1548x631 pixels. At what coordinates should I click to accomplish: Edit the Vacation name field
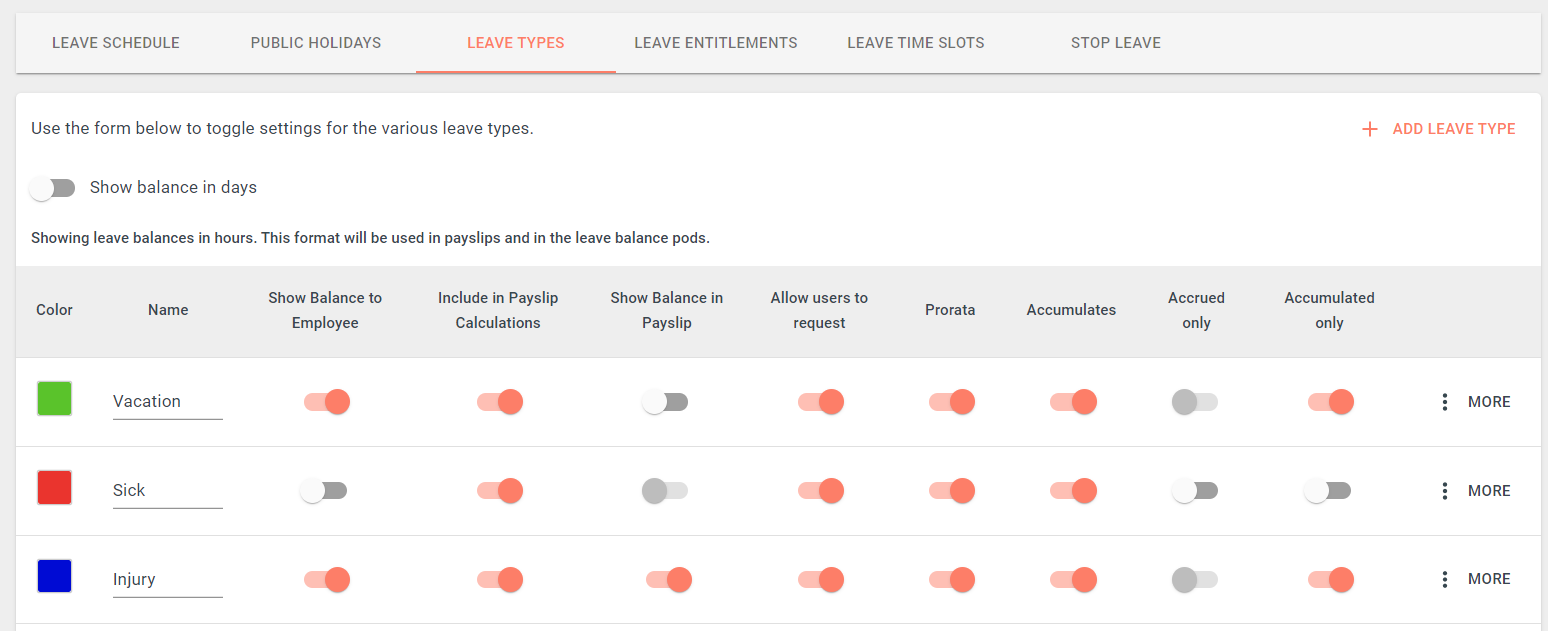click(168, 402)
